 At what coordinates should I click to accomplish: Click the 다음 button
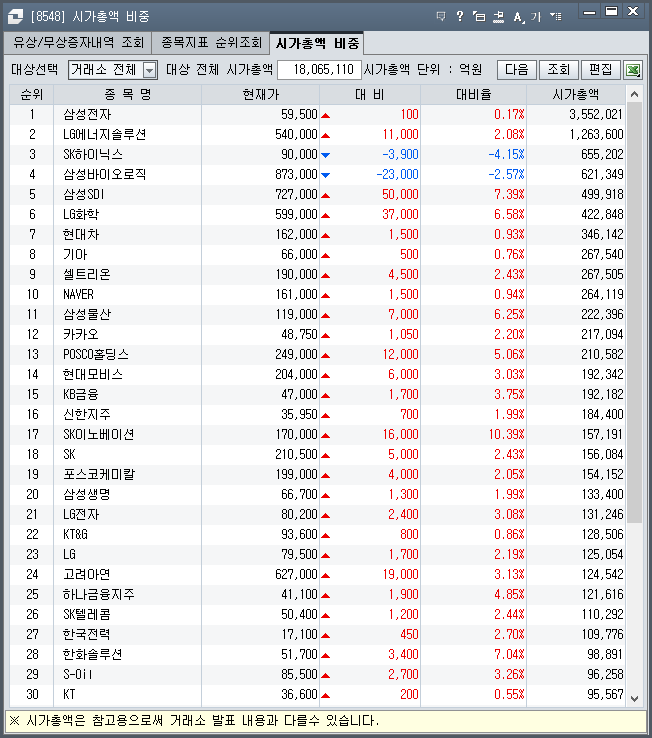[x=517, y=70]
